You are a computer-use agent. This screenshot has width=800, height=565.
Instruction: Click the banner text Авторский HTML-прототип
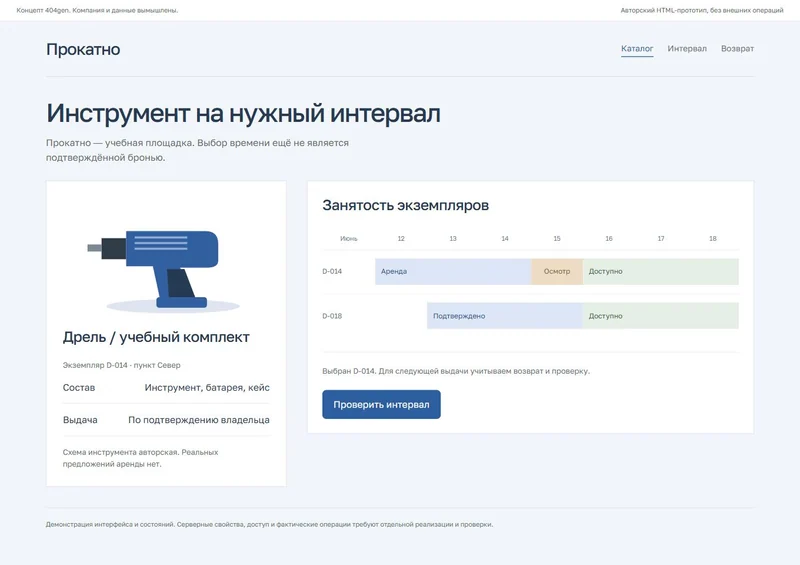point(702,10)
